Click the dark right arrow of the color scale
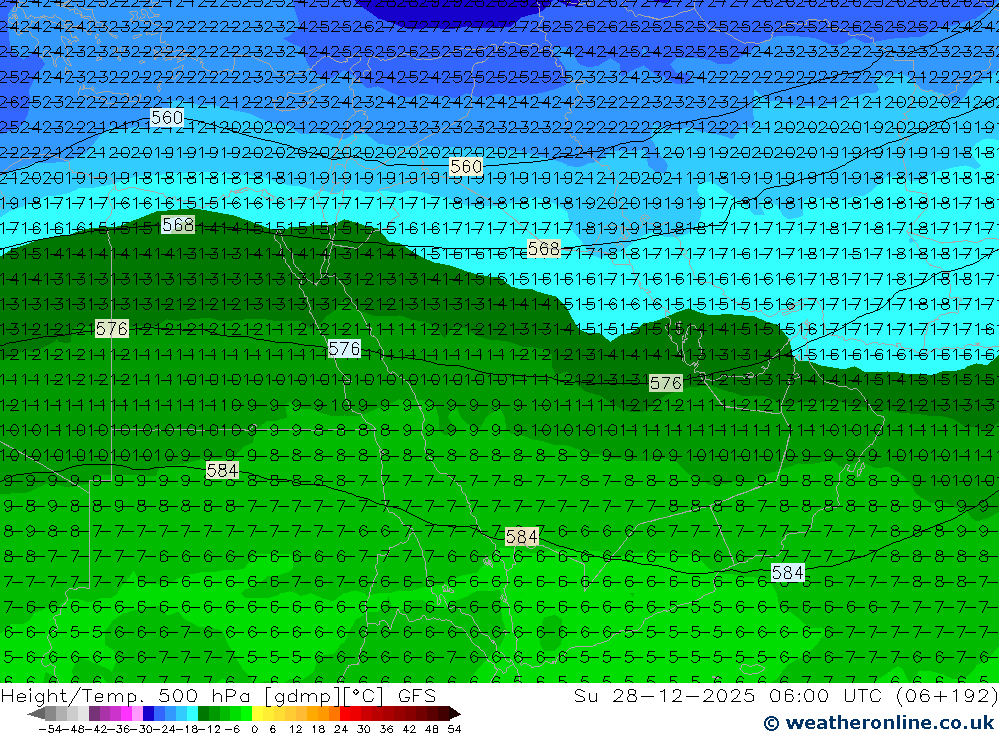 click(x=454, y=713)
